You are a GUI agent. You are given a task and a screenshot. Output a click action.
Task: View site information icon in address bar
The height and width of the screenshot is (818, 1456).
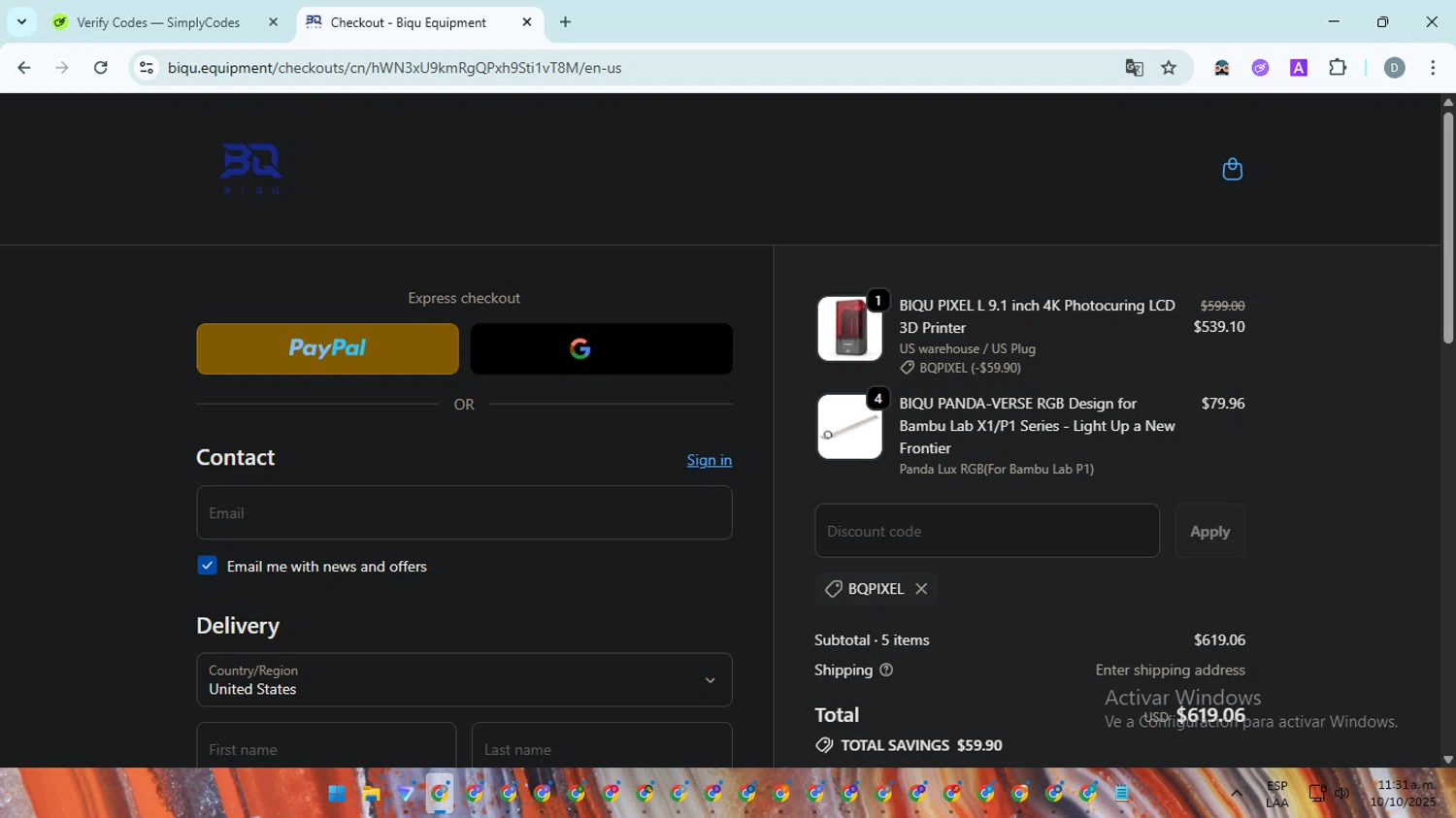click(x=147, y=68)
